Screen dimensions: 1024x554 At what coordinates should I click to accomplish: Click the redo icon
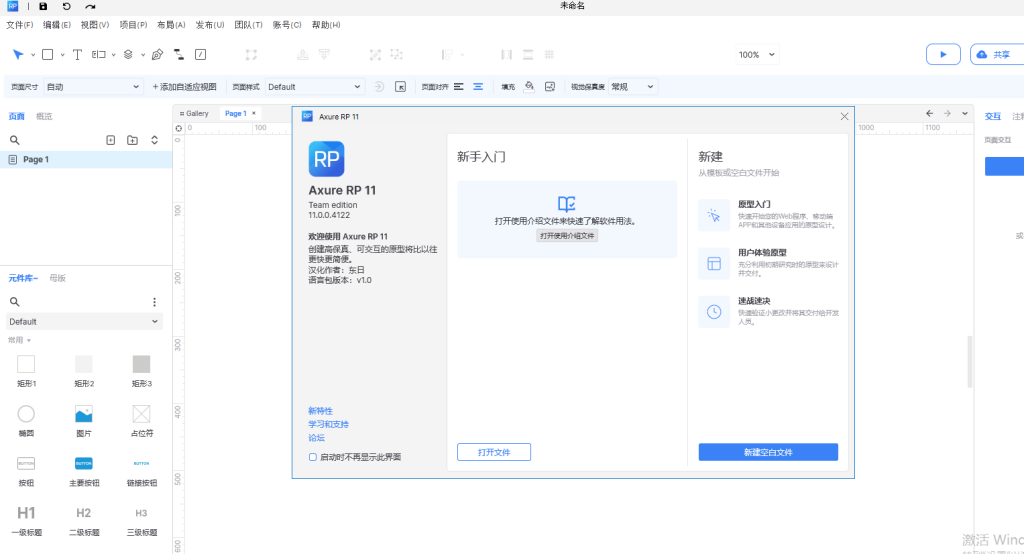click(x=90, y=7)
